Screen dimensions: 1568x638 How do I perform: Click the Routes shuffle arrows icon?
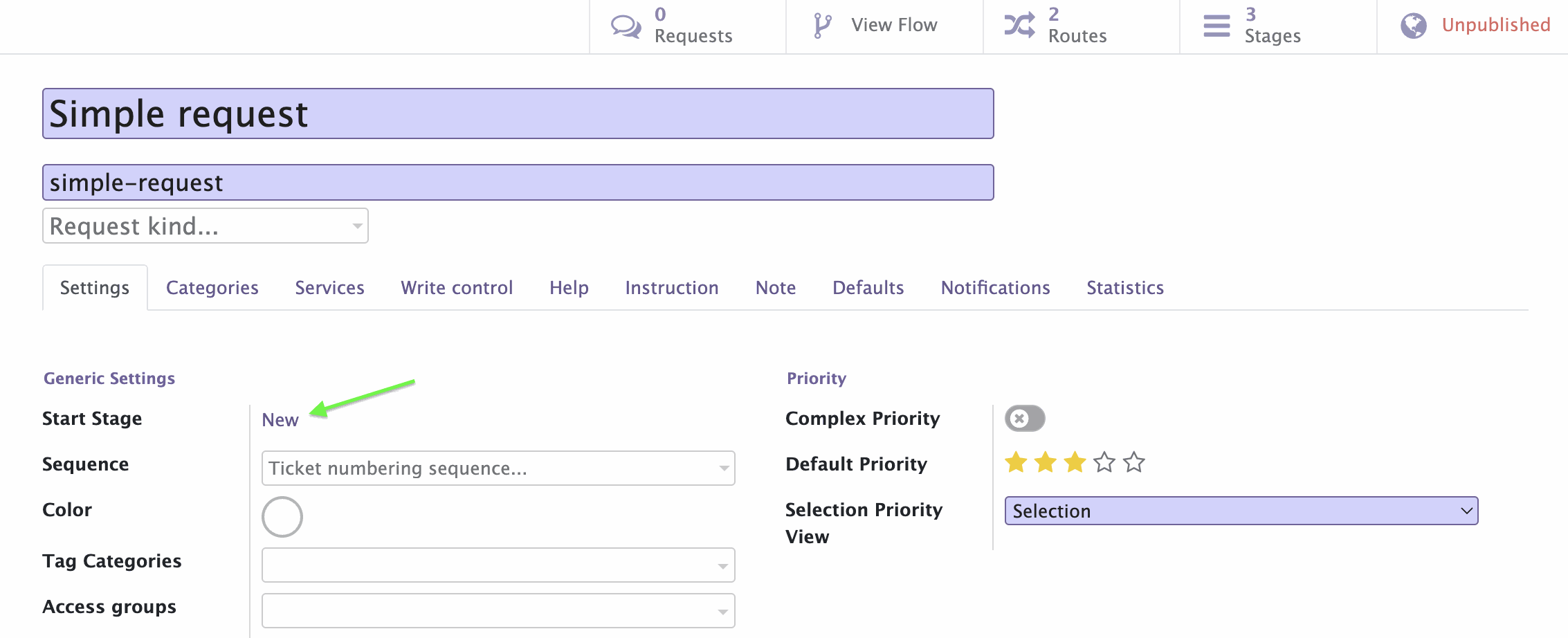(x=1020, y=26)
